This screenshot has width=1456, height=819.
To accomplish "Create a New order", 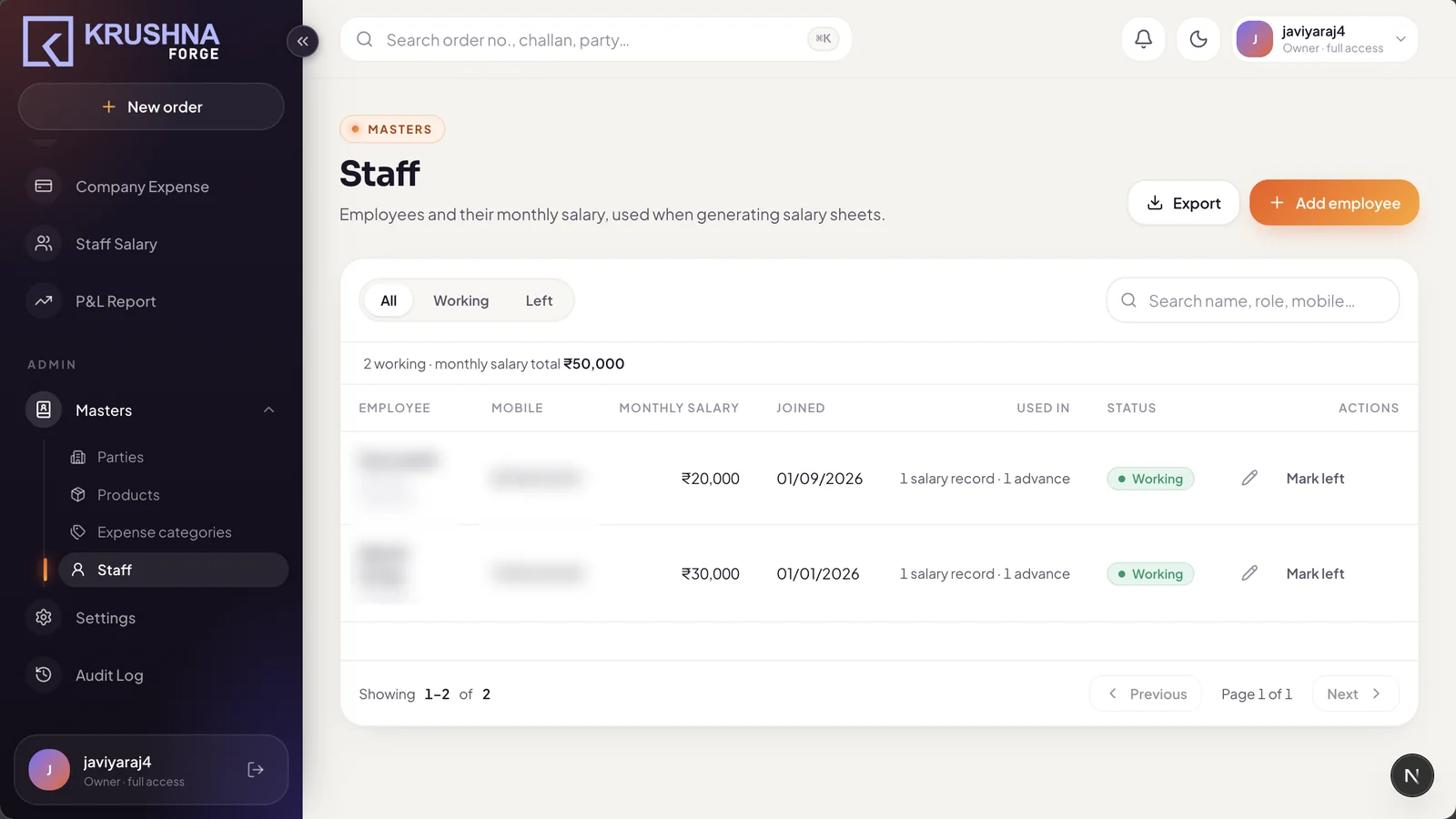I will 151,106.
